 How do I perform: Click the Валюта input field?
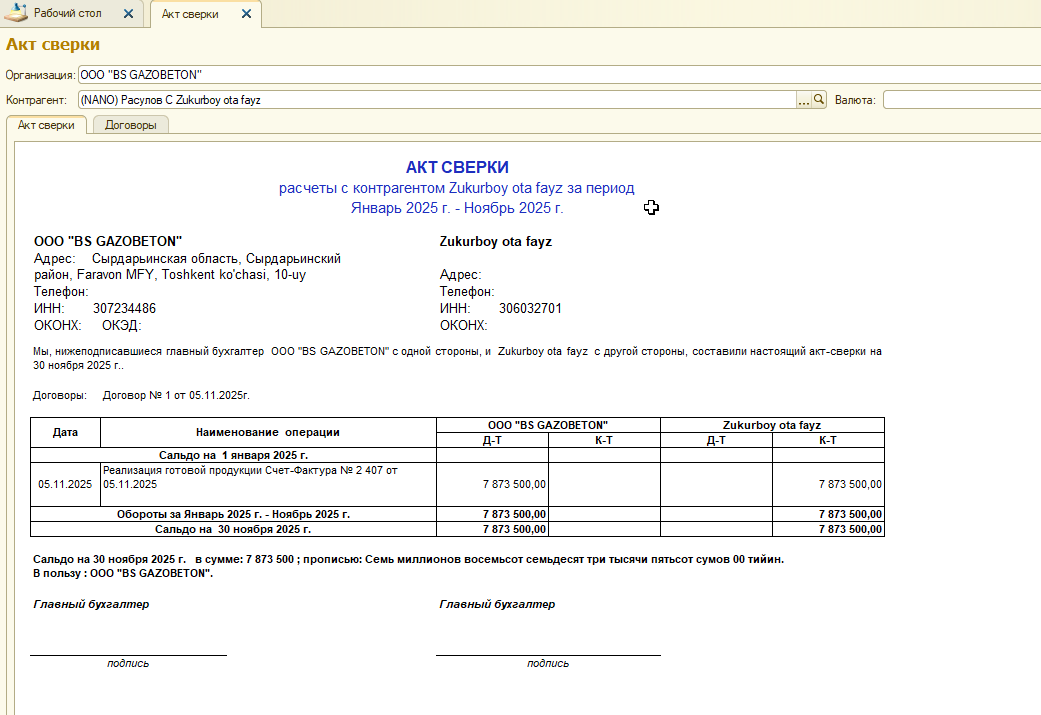click(962, 100)
